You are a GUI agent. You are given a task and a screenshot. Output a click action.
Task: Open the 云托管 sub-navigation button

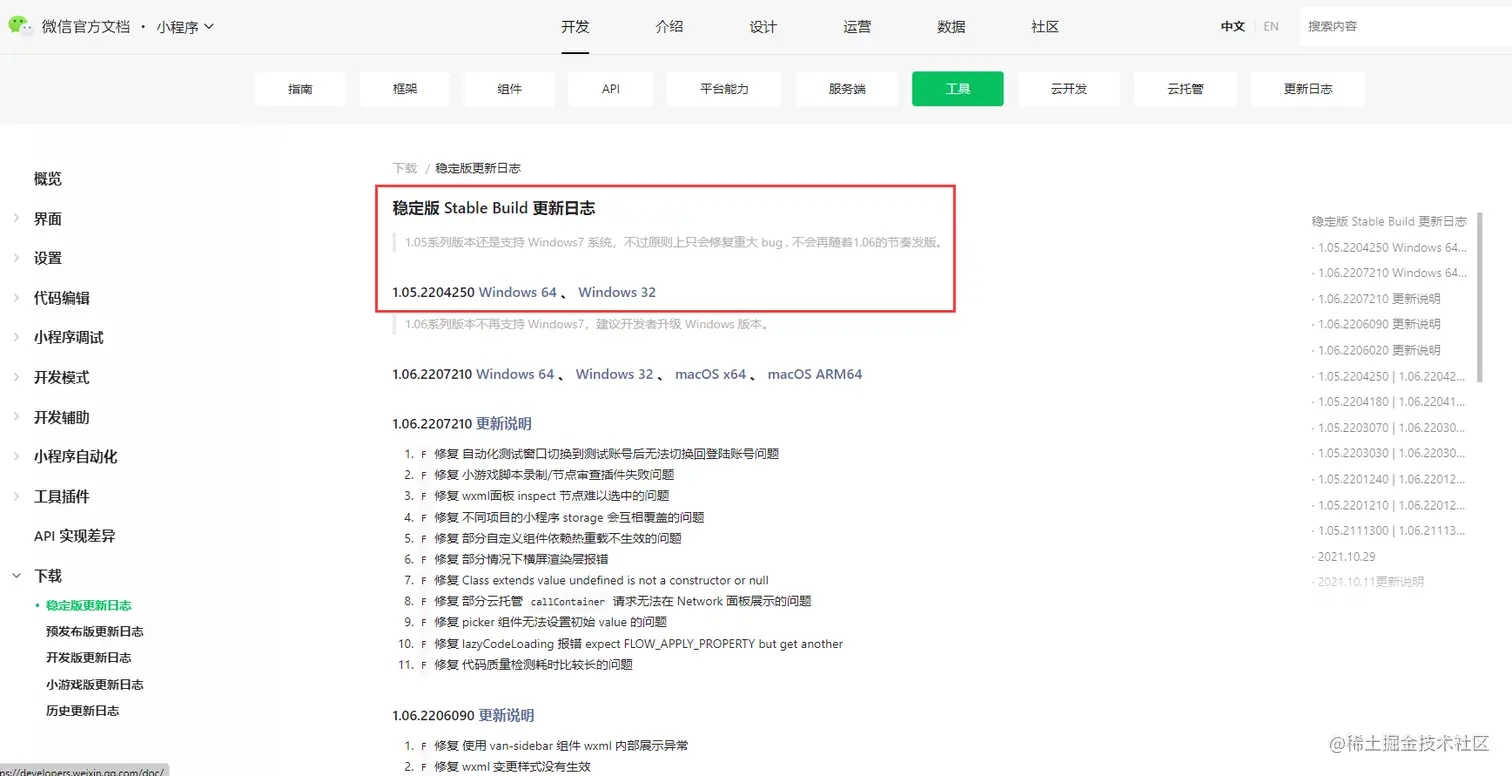pos(1185,89)
